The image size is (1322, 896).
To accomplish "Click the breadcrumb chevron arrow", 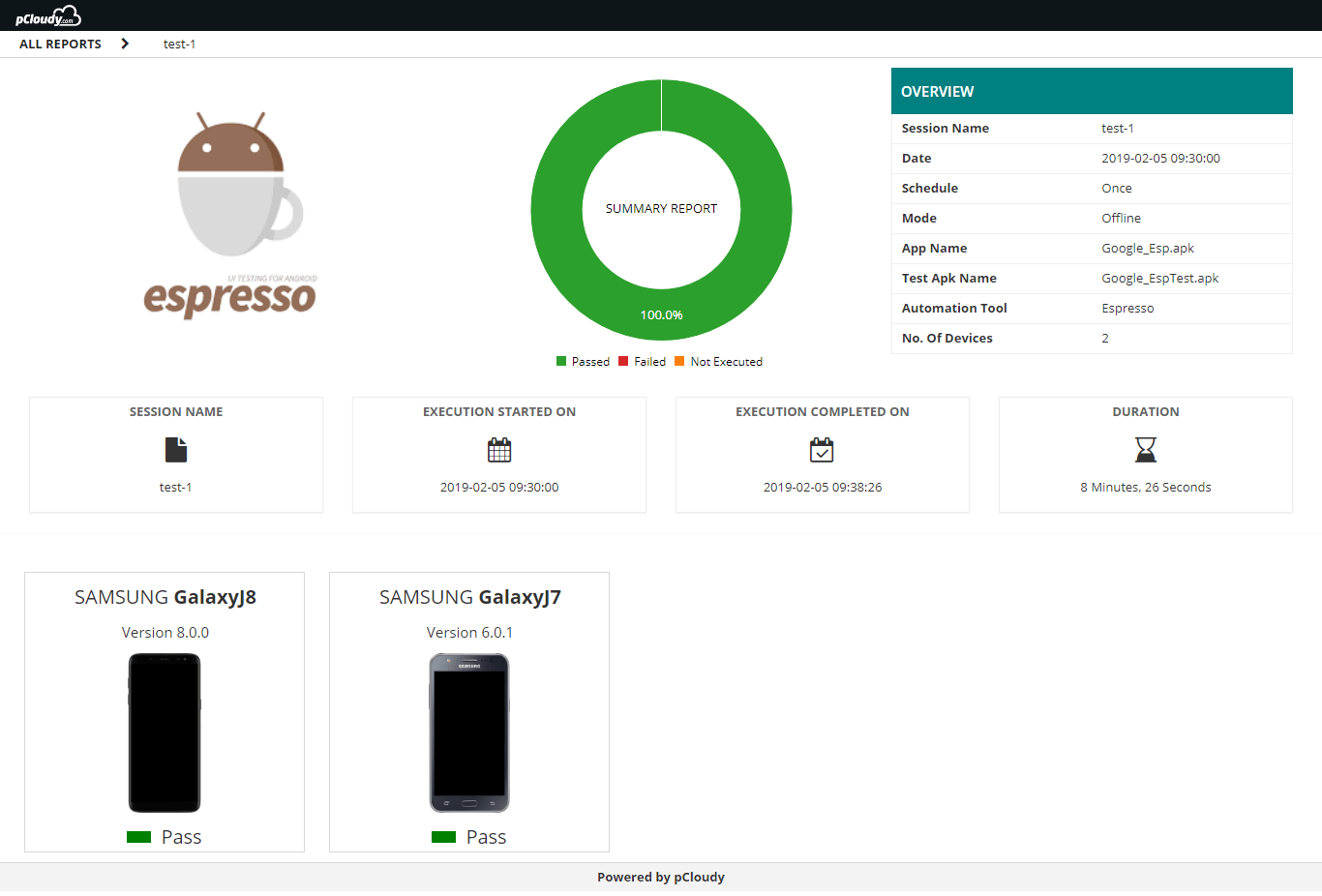I will click(125, 44).
